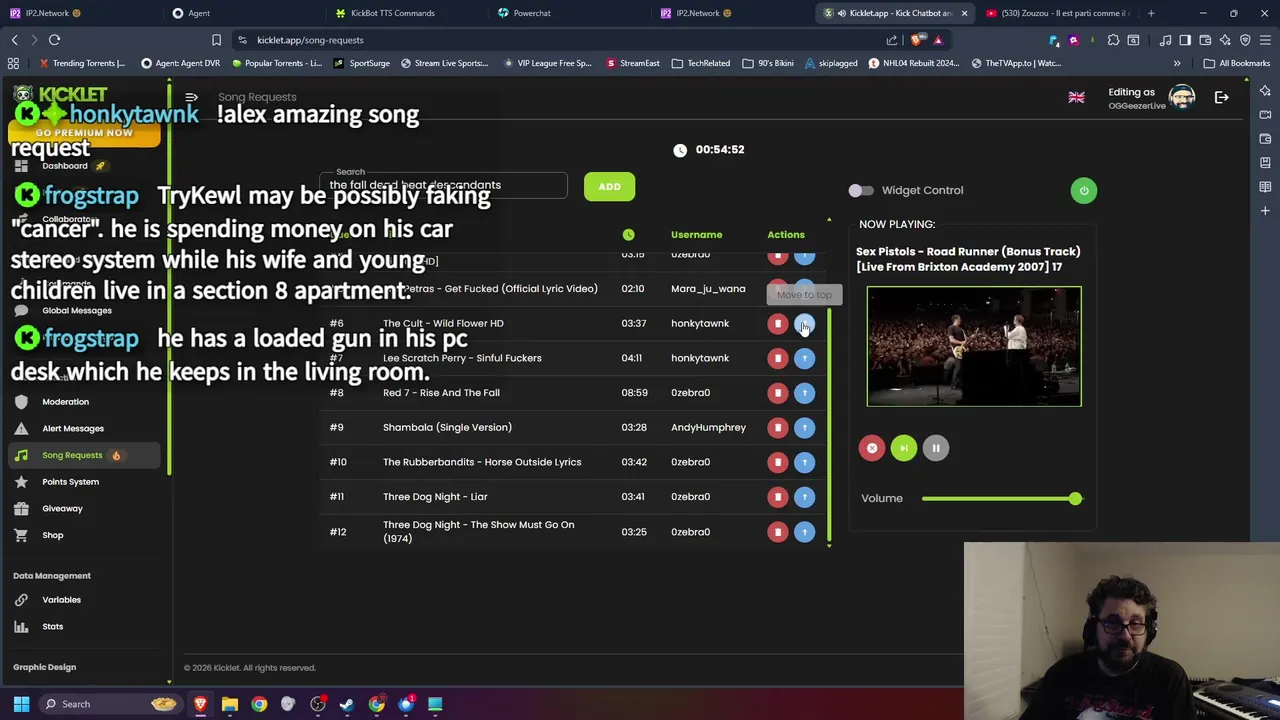Open Giveaway in sidebar

(62, 508)
